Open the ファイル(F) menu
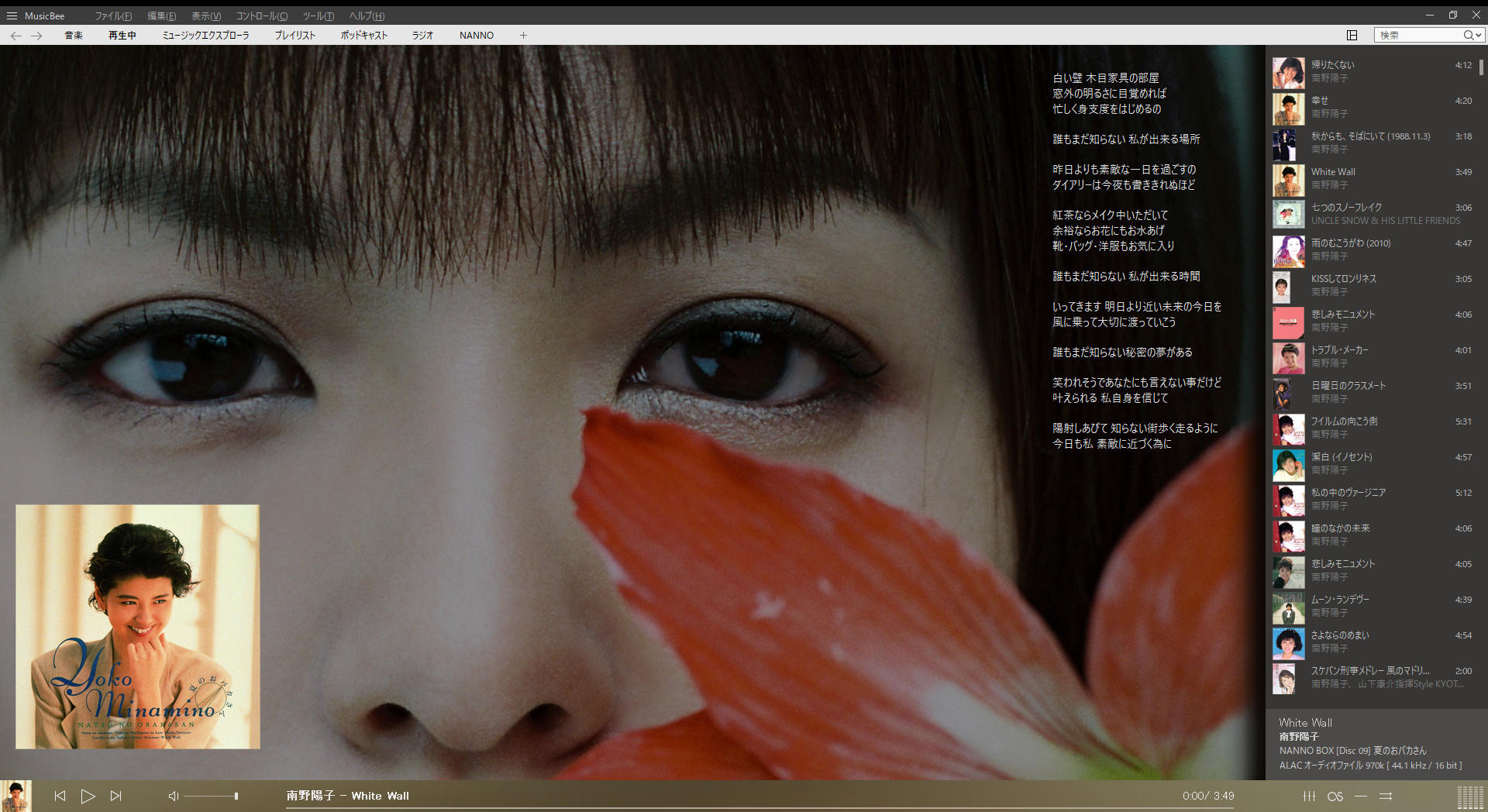 113,15
